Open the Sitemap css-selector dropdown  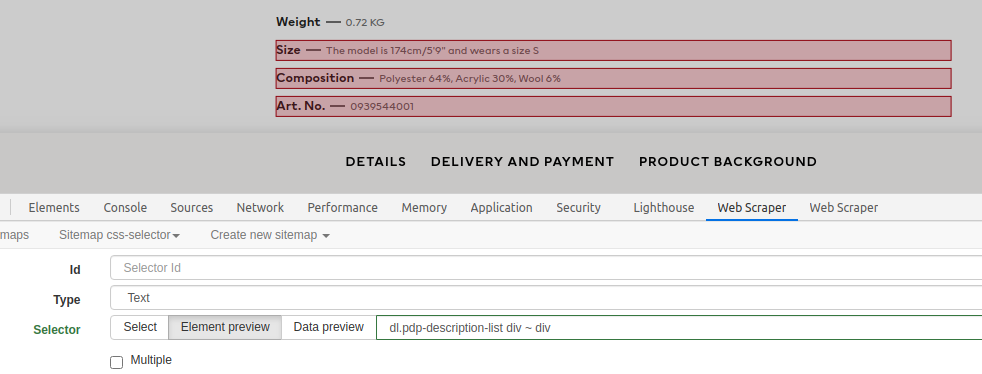click(x=119, y=235)
